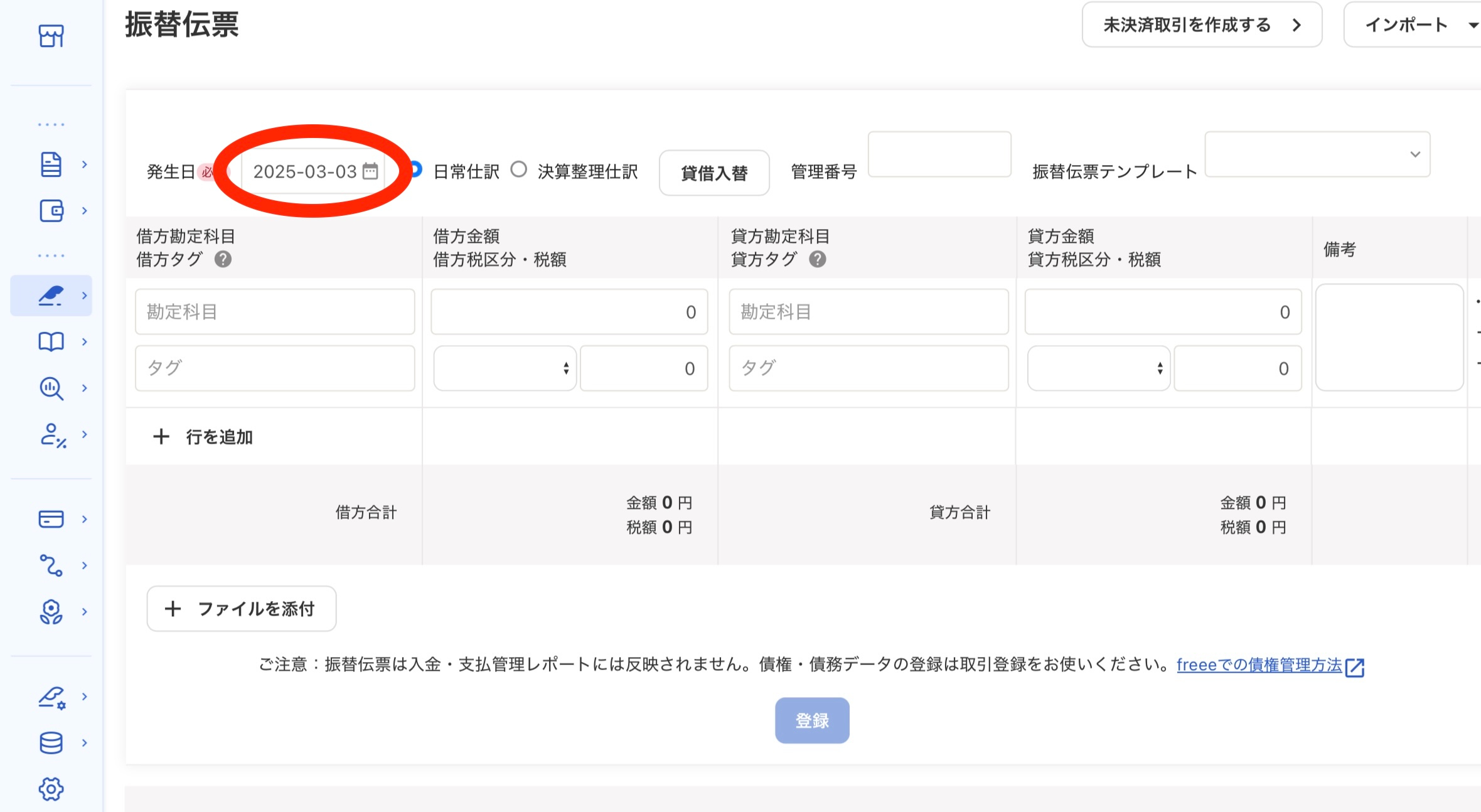Screen dimensions: 1481x812
Task: Open the 借方税区分 select dropdown
Action: click(505, 368)
